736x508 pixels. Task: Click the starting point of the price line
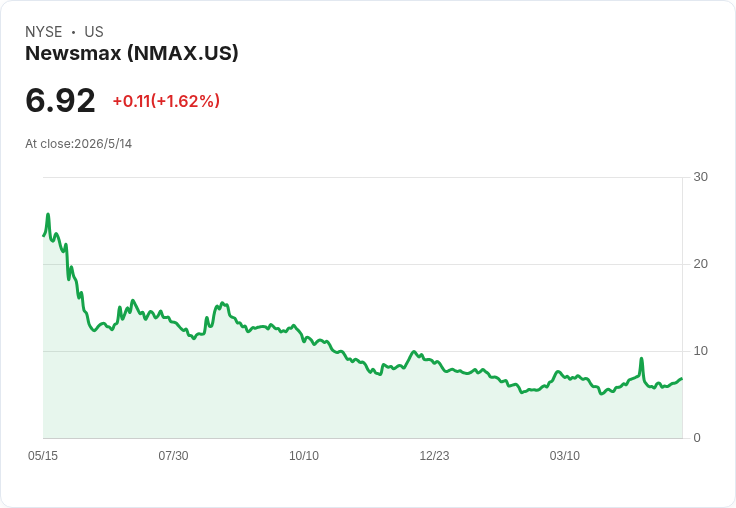point(44,236)
